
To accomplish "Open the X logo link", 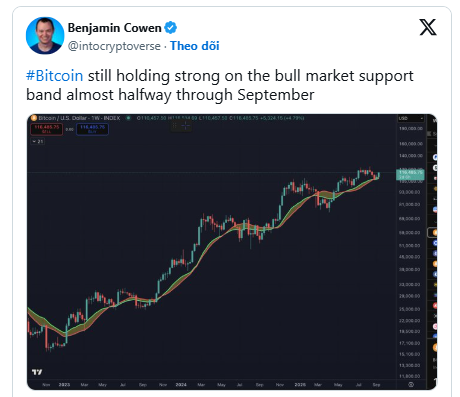I will tap(428, 27).
